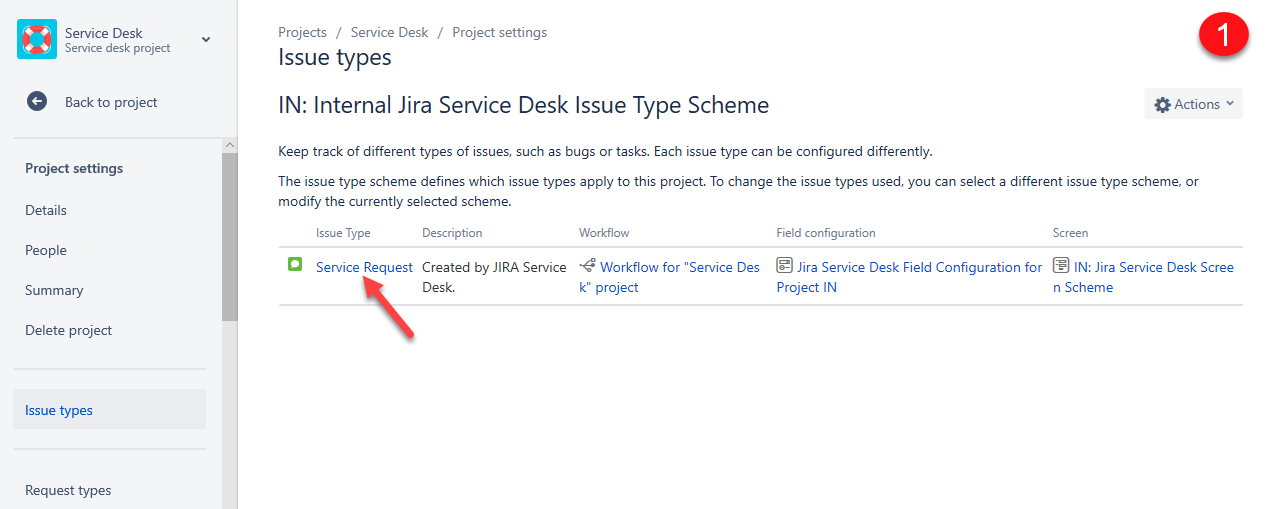Open Request types in the sidebar
Screen dimensions: 1265x509
(68, 490)
